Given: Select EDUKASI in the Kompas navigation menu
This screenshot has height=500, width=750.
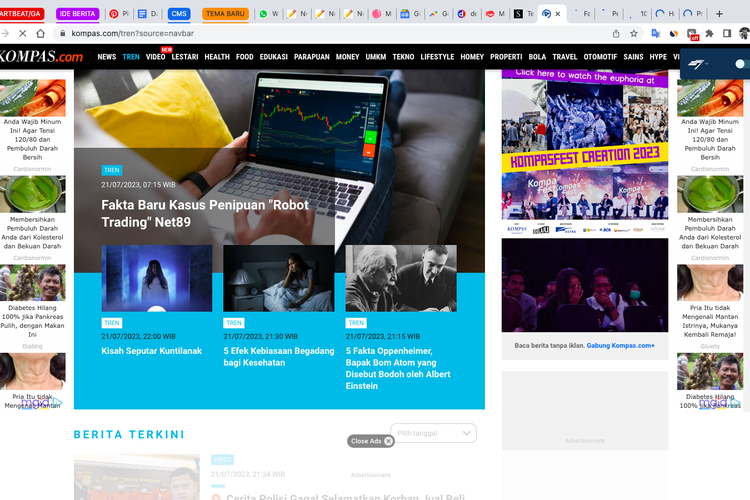Looking at the screenshot, I should pos(274,57).
